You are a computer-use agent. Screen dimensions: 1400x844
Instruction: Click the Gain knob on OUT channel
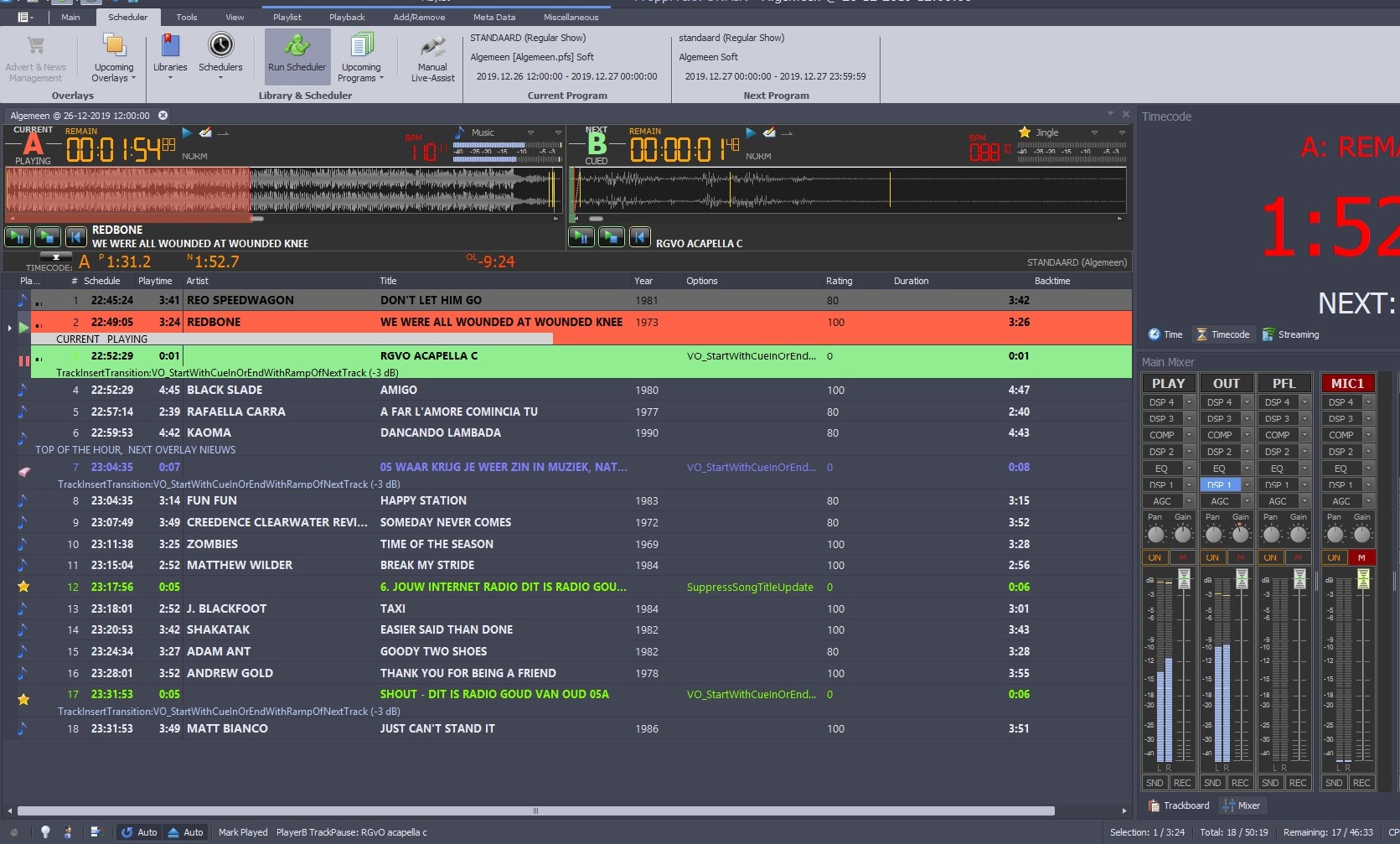[1241, 534]
